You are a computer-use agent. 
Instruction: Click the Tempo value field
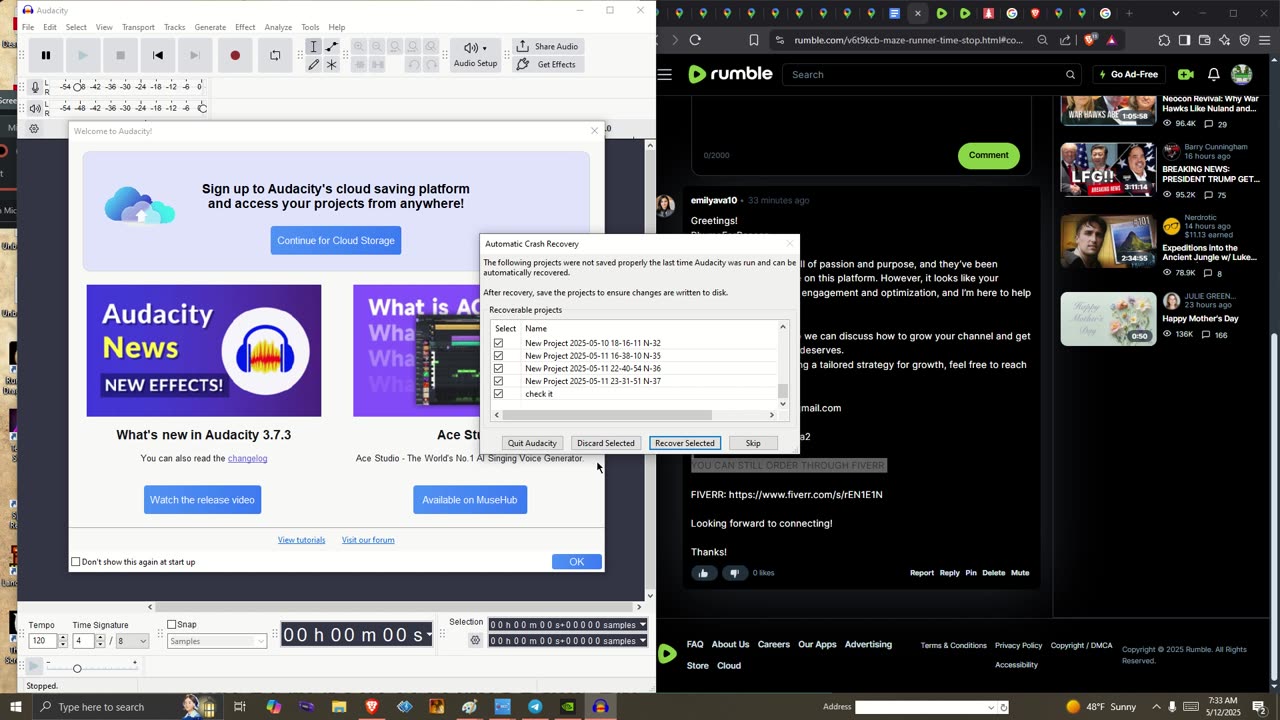[43, 641]
